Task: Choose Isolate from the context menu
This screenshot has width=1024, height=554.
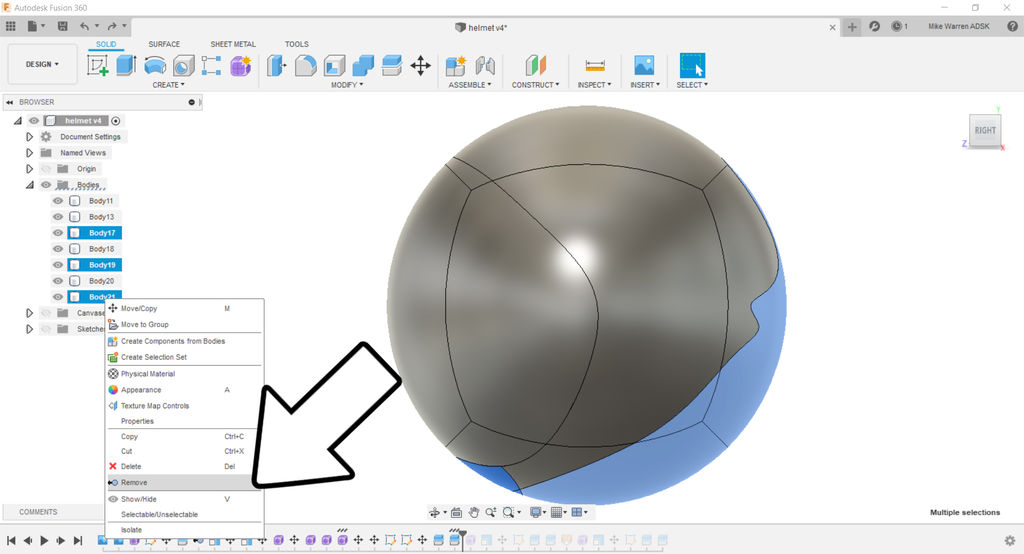Action: click(x=184, y=530)
